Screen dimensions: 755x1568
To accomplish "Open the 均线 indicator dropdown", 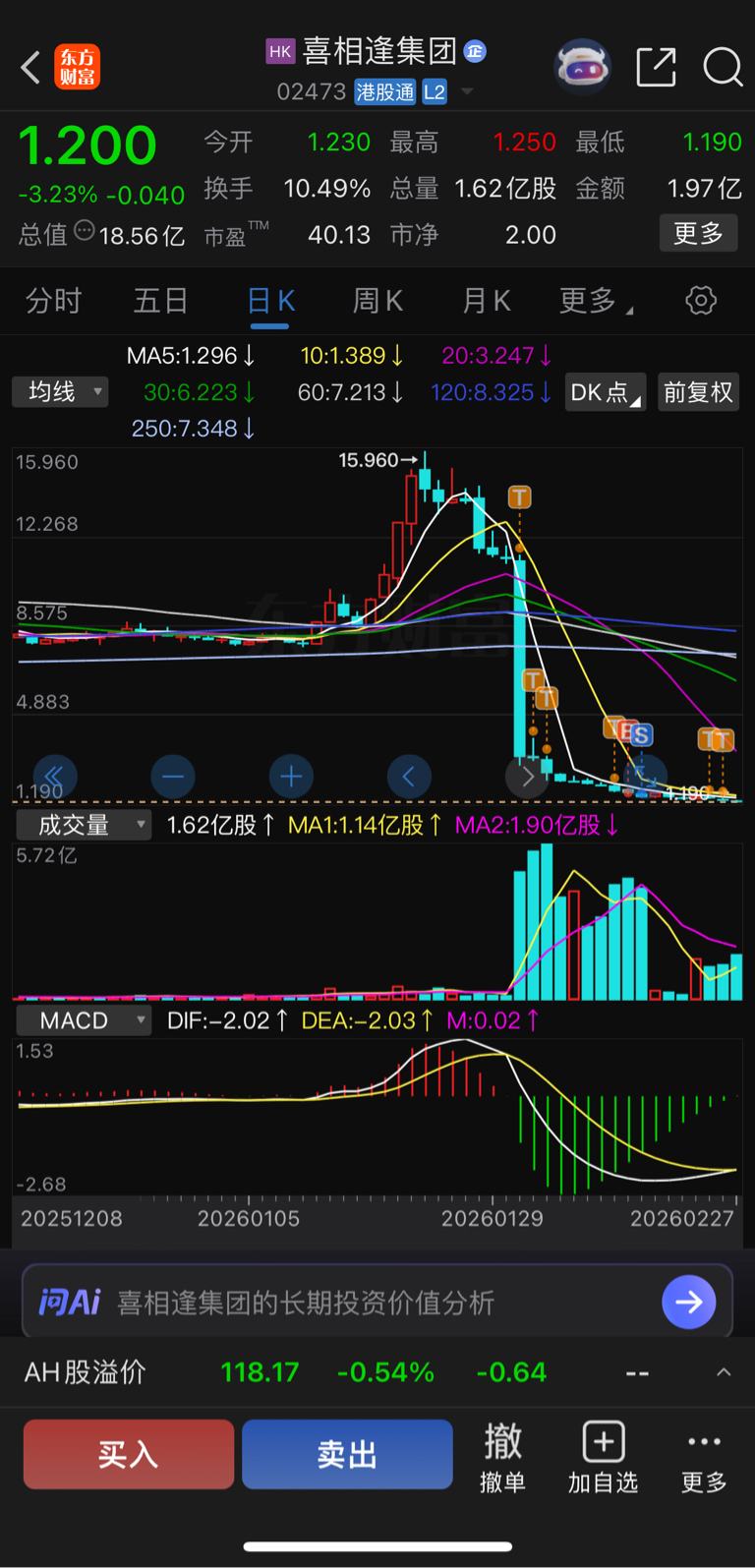I will click(60, 392).
